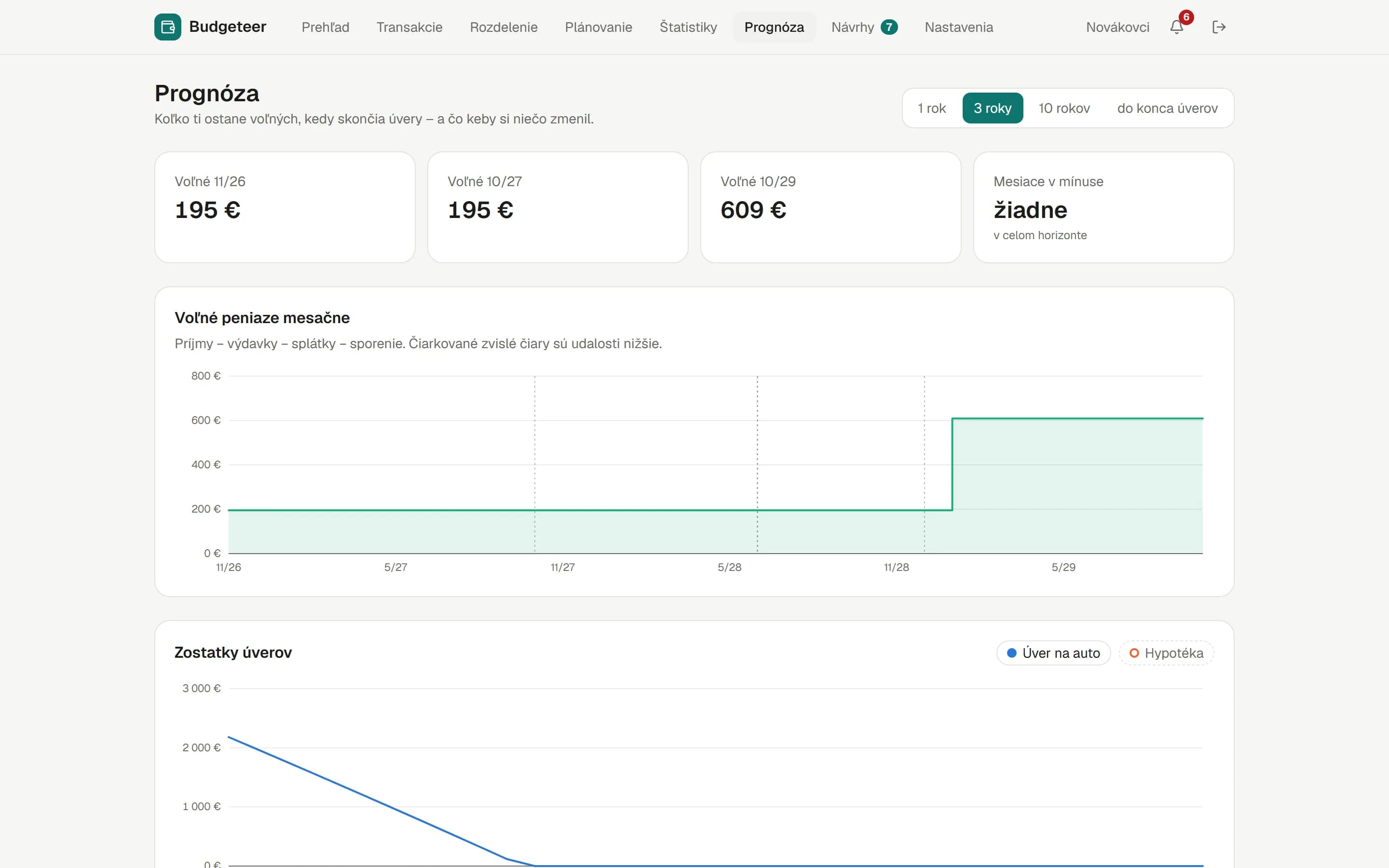1389x868 pixels.
Task: Click the v celom horizonte caption
Action: point(1040,235)
